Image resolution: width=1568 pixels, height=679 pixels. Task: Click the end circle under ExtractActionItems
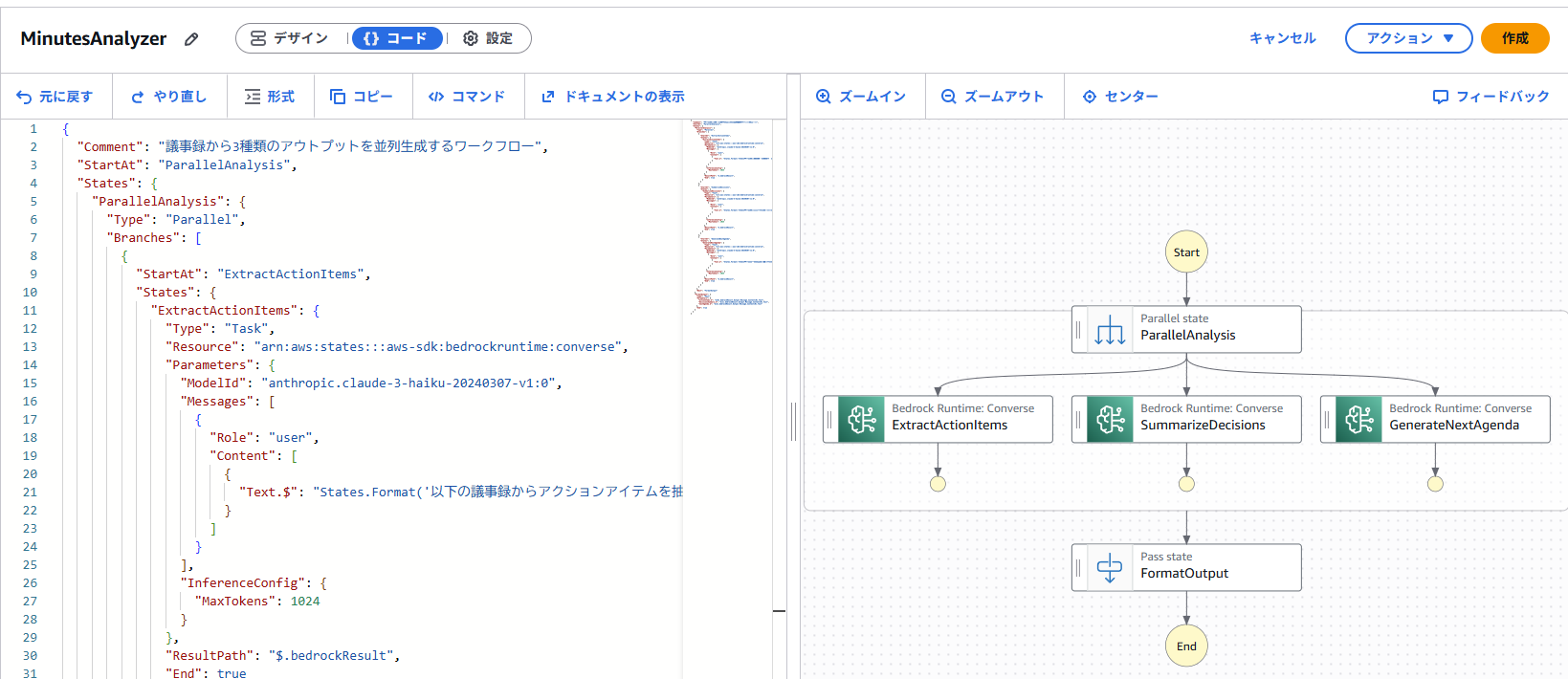tap(938, 484)
